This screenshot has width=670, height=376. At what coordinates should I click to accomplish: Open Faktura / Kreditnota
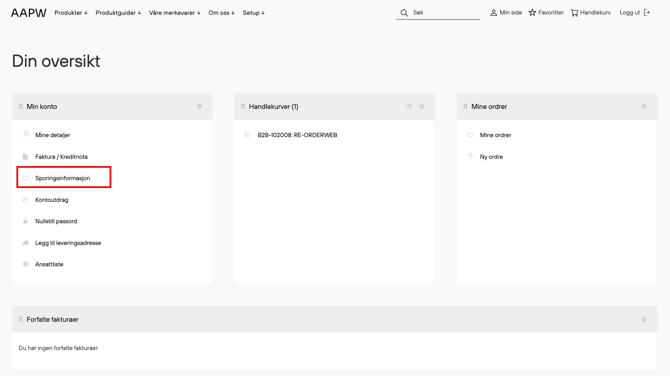(x=61, y=157)
